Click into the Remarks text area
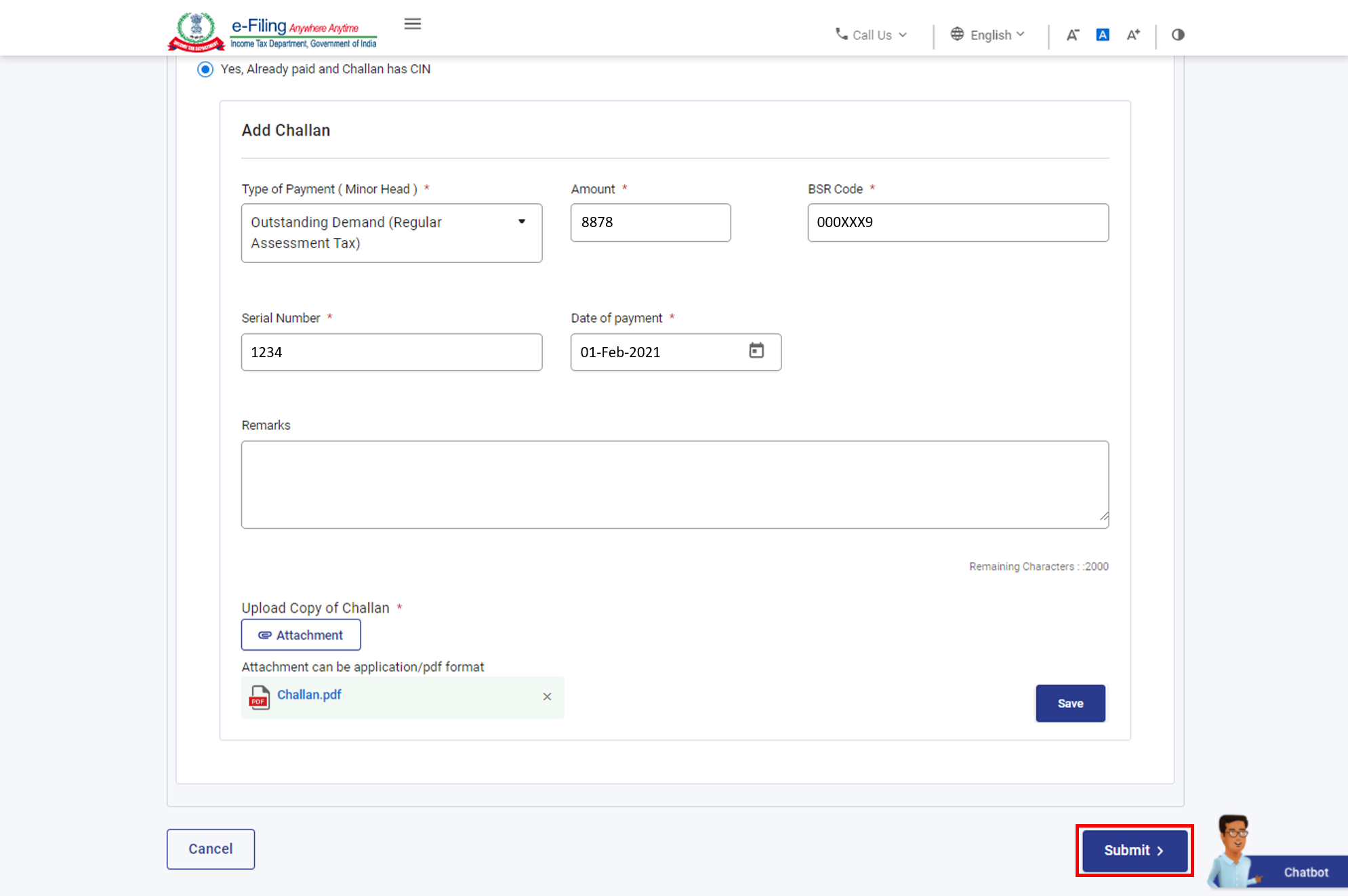Viewport: 1348px width, 896px height. tap(674, 484)
